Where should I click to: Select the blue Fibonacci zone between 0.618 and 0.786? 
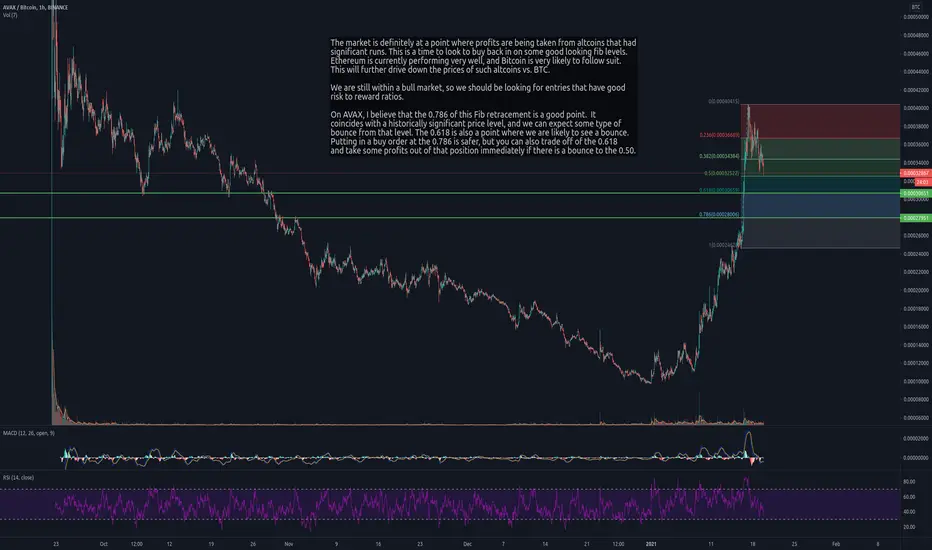(820, 205)
